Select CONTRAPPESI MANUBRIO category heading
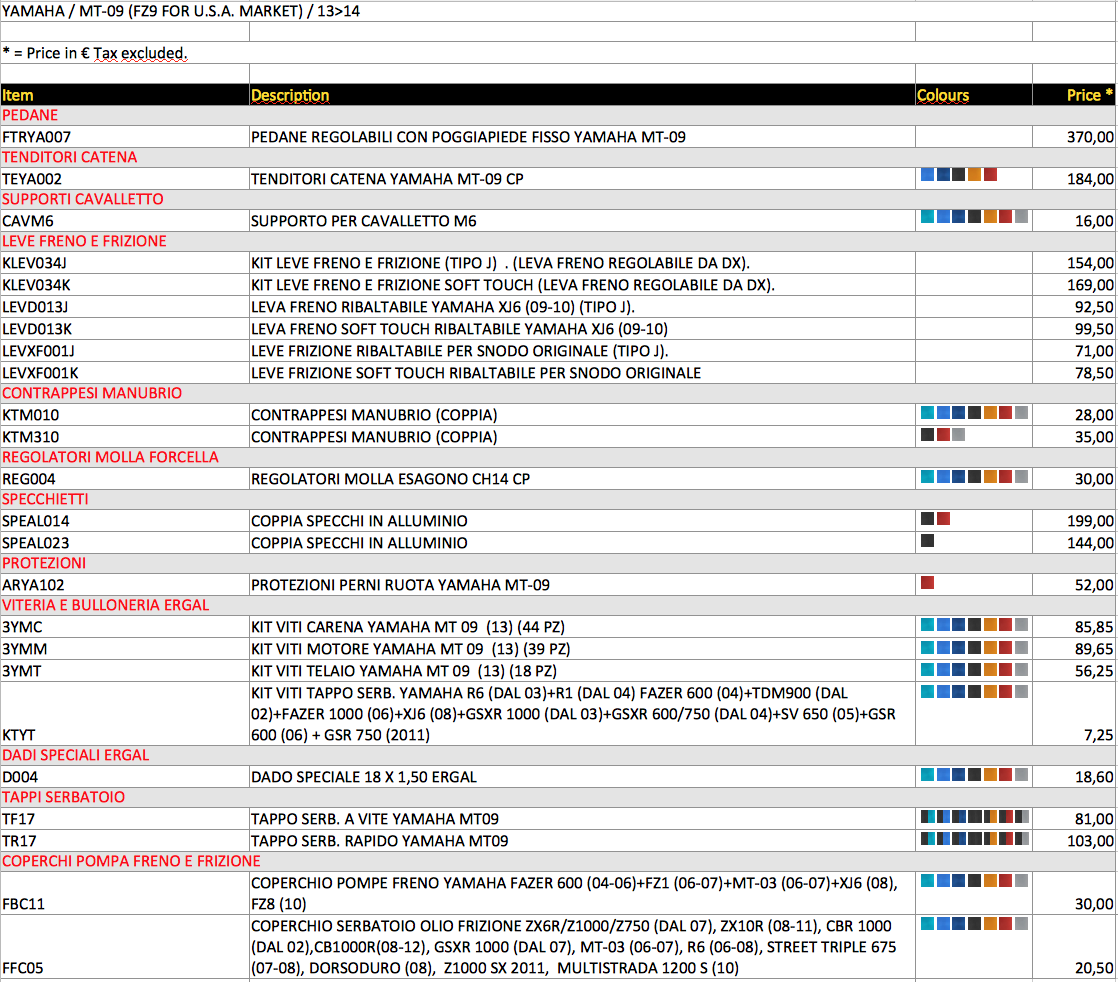 tap(92, 393)
